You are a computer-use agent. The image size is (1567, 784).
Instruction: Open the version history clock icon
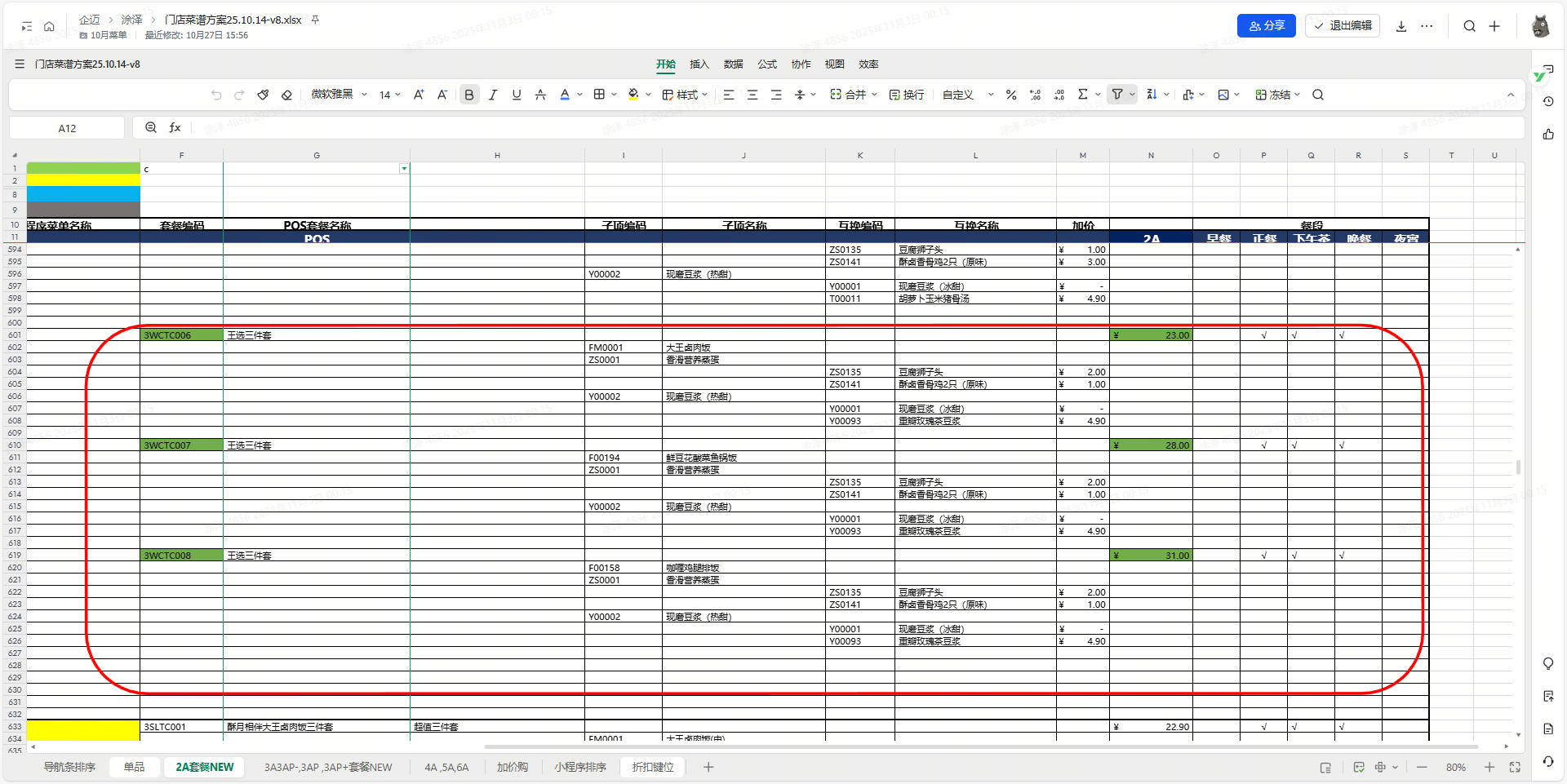(1548, 101)
